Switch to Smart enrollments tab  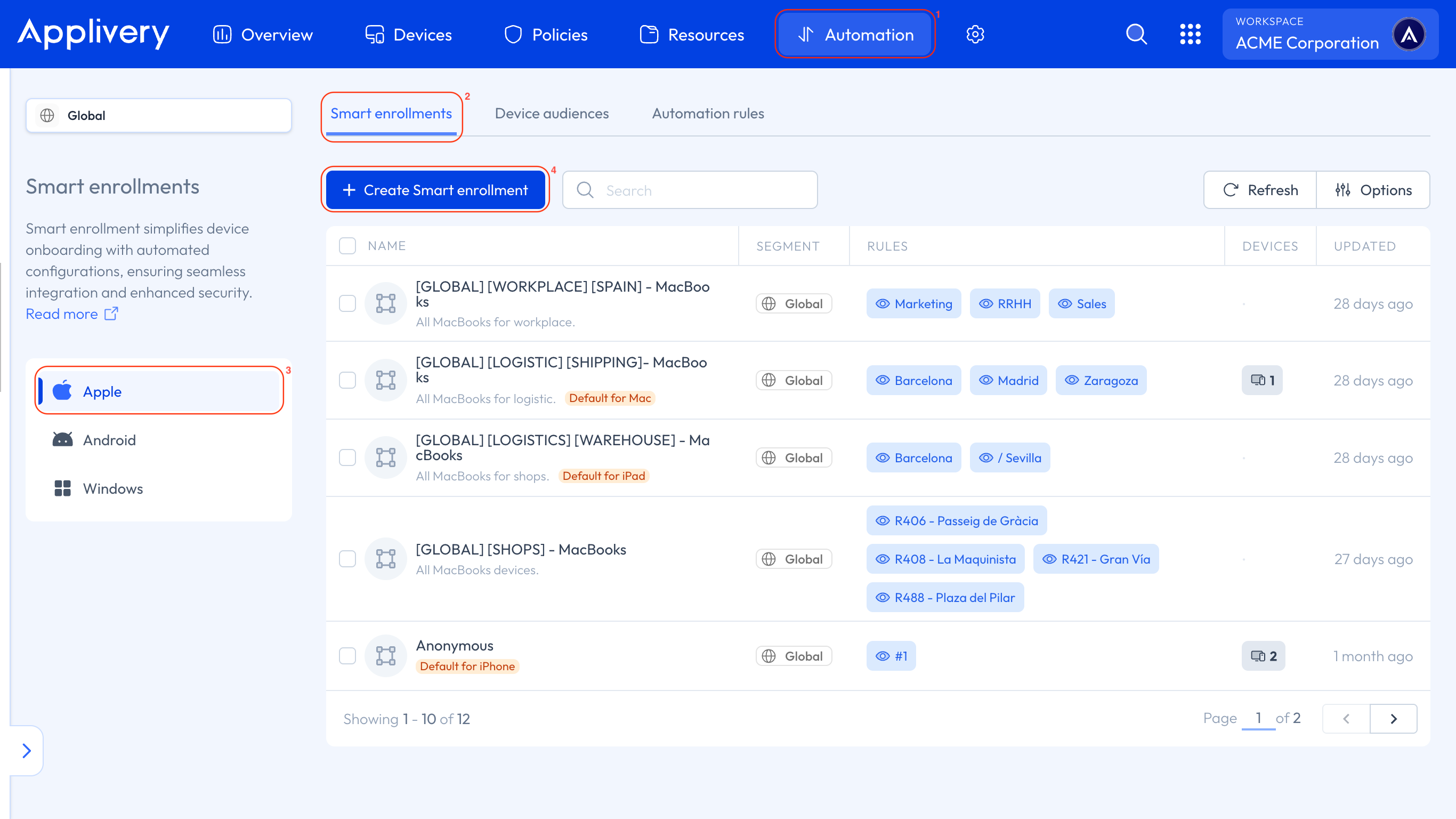tap(391, 114)
